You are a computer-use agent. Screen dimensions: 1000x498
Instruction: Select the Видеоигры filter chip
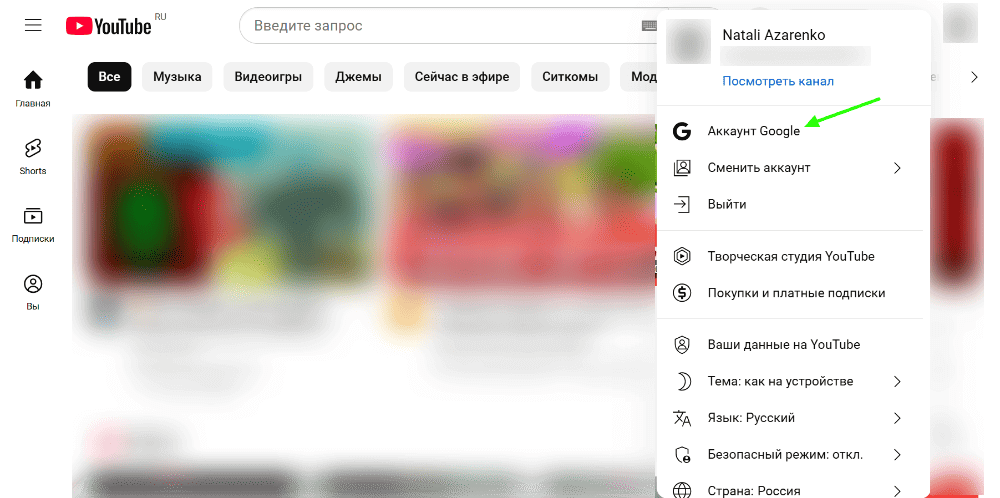268,77
